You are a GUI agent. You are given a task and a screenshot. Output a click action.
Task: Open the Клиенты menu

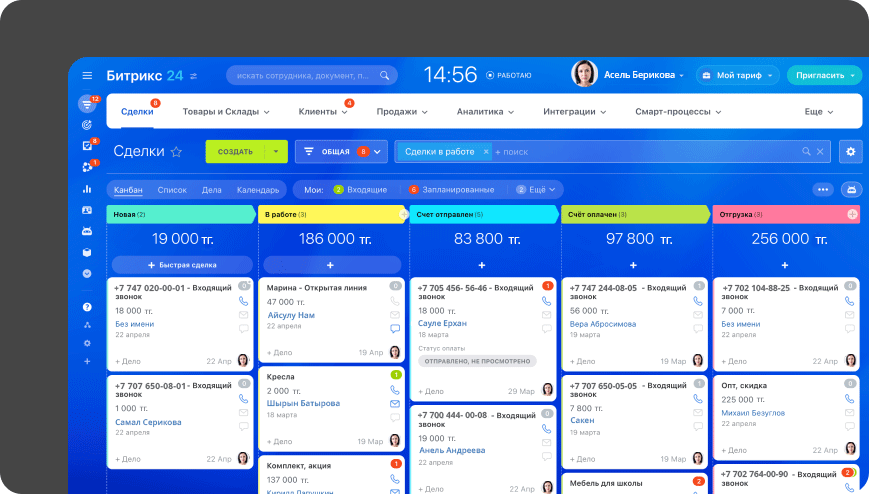[323, 111]
